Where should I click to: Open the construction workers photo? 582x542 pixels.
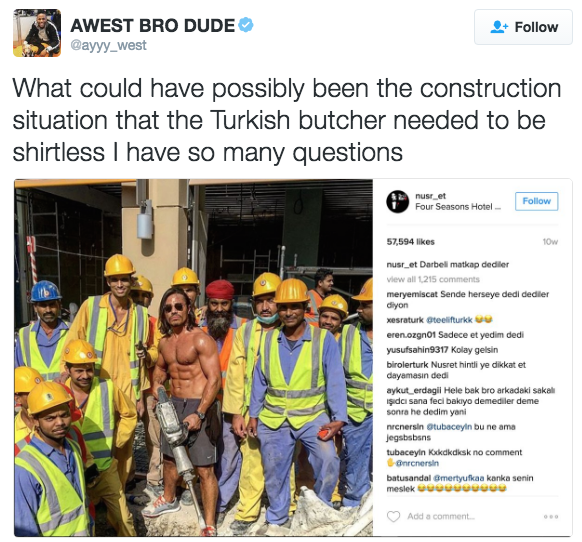(x=193, y=357)
